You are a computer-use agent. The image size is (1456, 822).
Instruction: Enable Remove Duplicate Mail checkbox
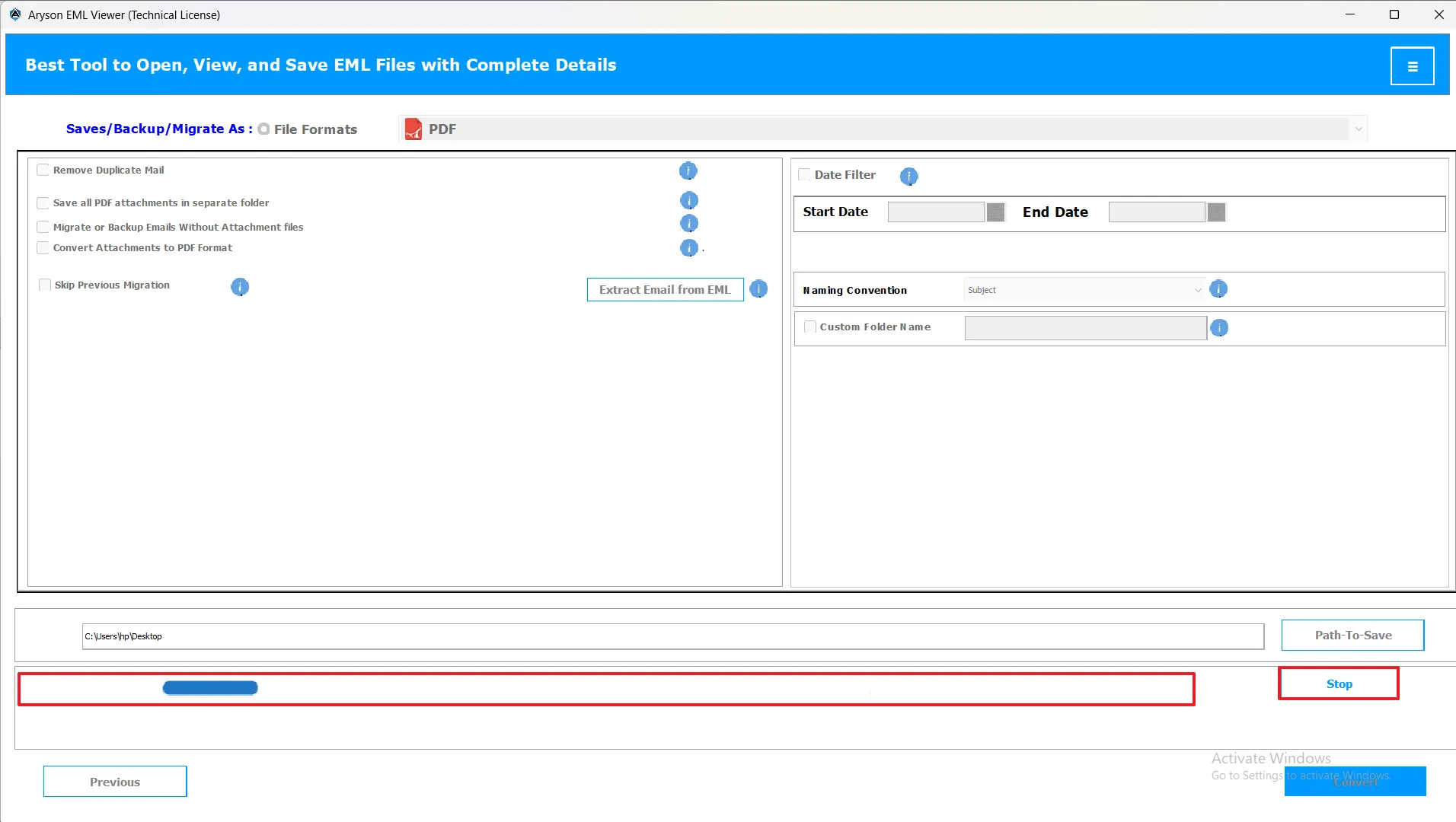pyautogui.click(x=43, y=170)
